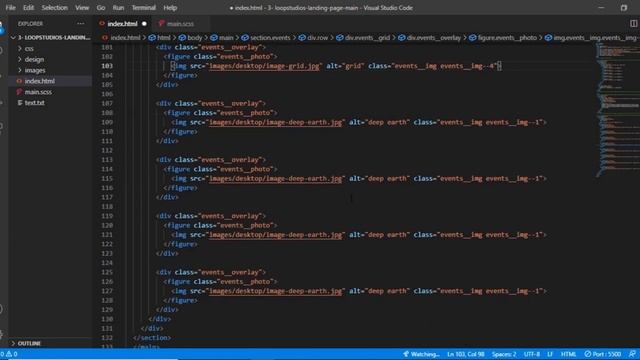The height and width of the screenshot is (360, 640).
Task: Open the css folder in Explorer
Action: coord(29,49)
